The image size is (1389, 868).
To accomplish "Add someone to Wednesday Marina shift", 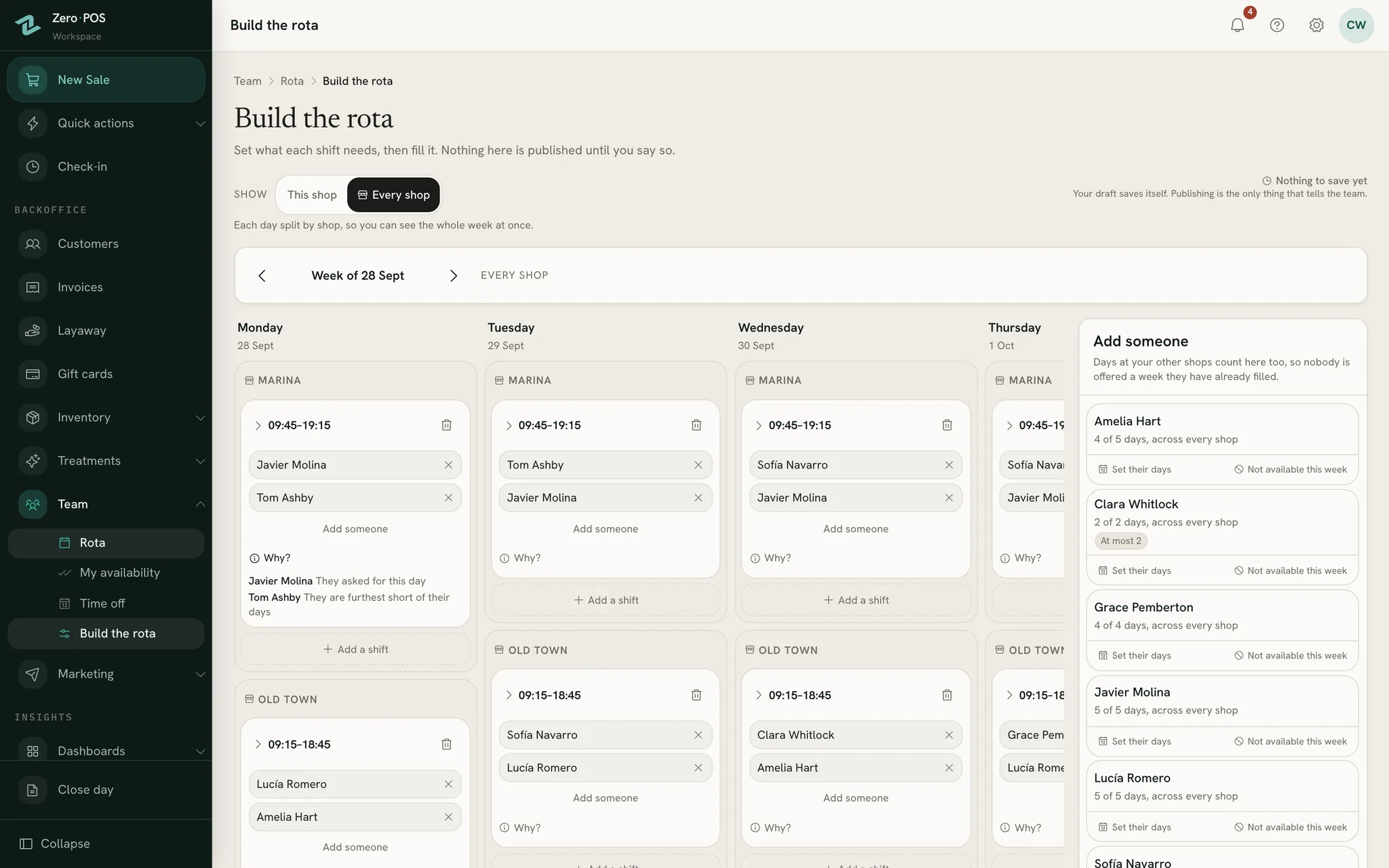I will tap(855, 529).
